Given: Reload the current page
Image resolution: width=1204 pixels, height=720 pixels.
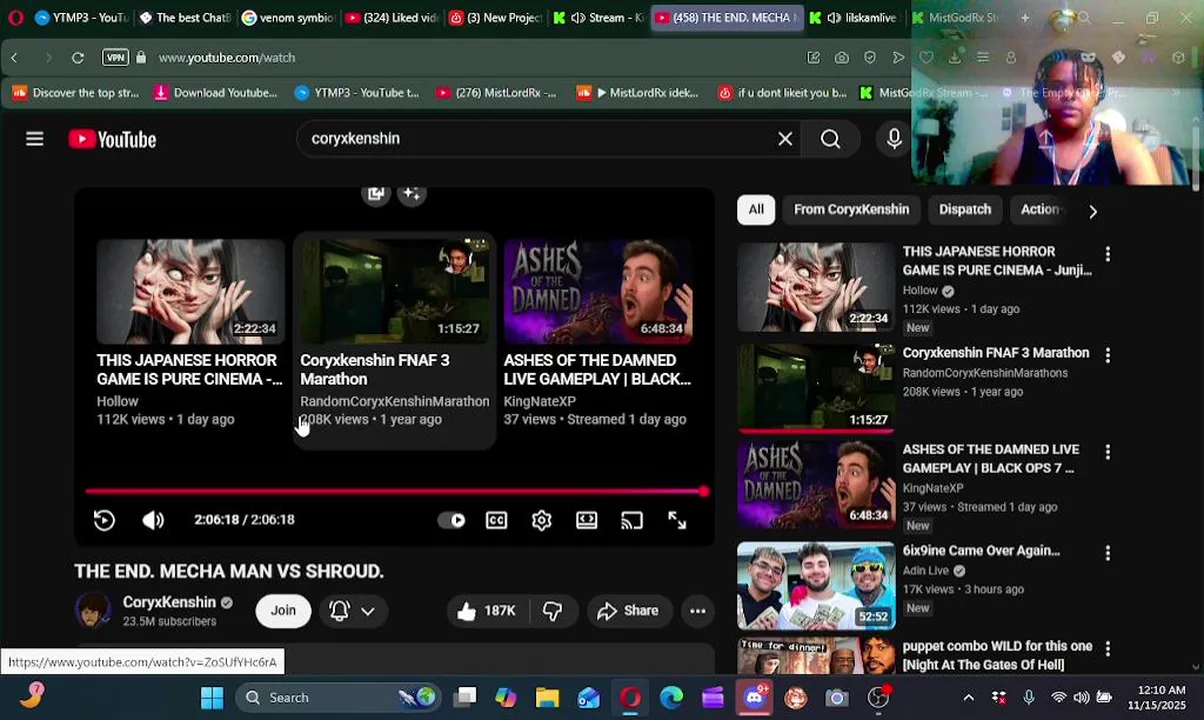Looking at the screenshot, I should coord(77,58).
